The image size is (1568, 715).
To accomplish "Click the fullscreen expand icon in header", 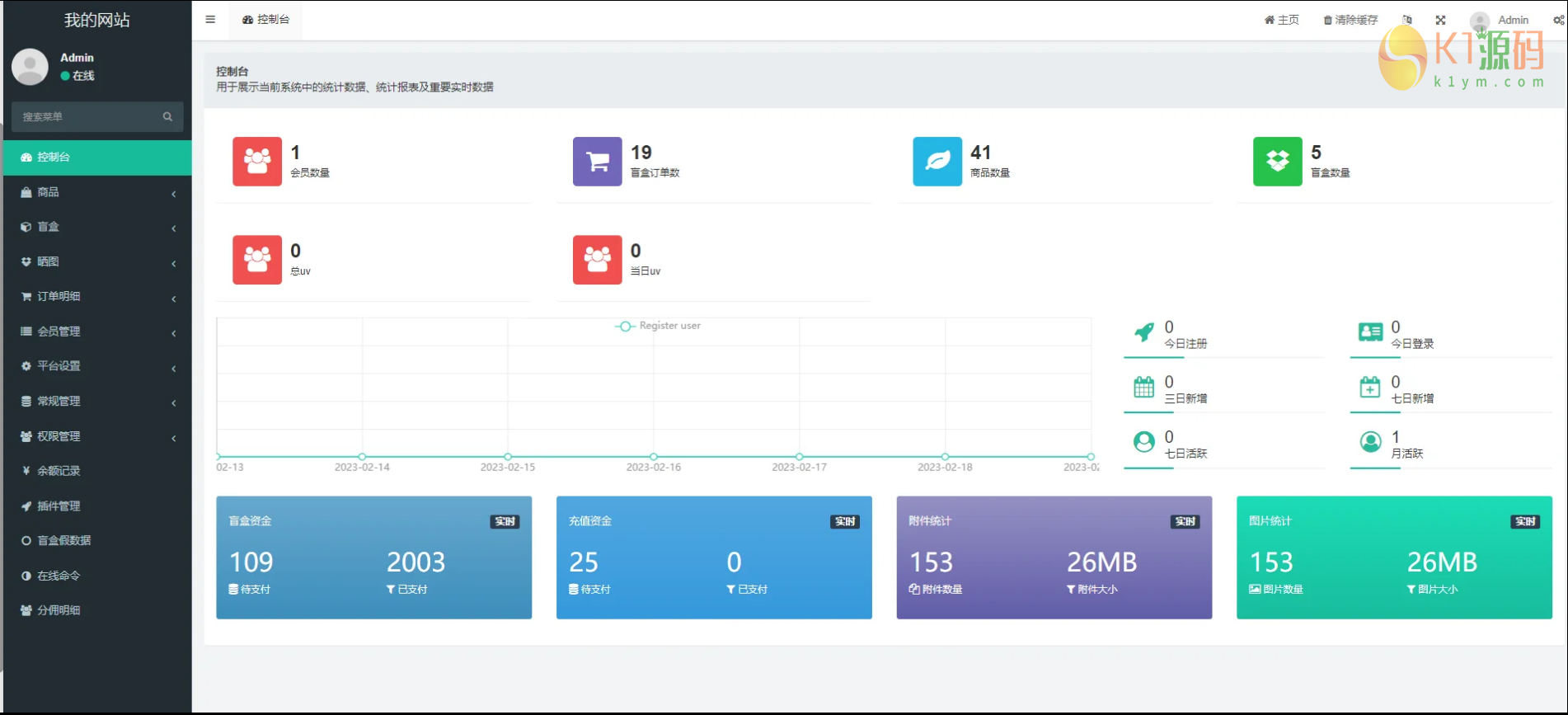I will coord(1440,20).
